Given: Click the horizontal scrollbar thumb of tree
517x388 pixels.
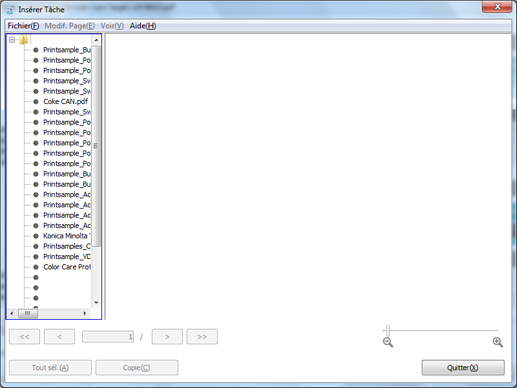Looking at the screenshot, I should [28, 313].
